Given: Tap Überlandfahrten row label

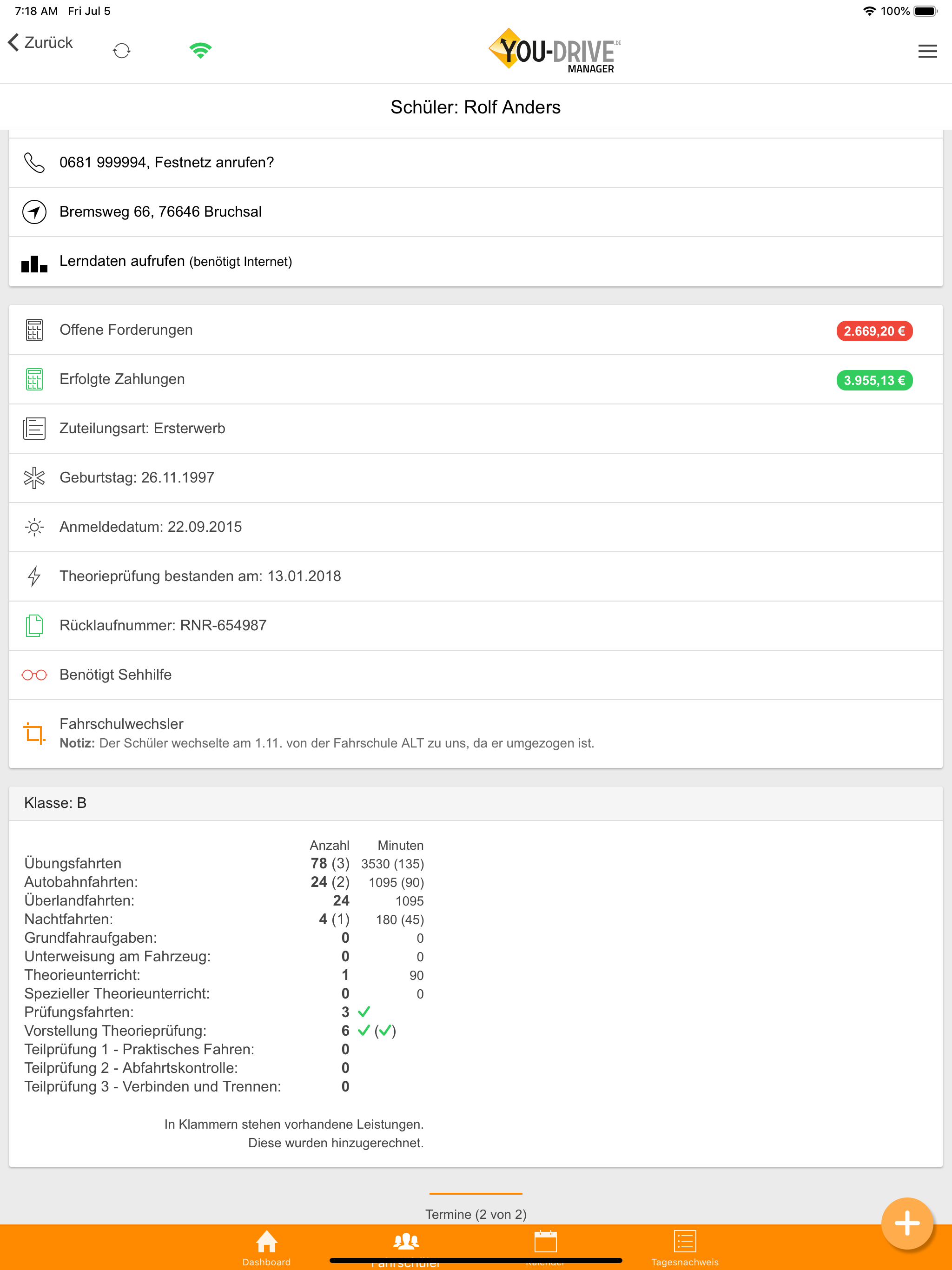Looking at the screenshot, I should [x=79, y=901].
